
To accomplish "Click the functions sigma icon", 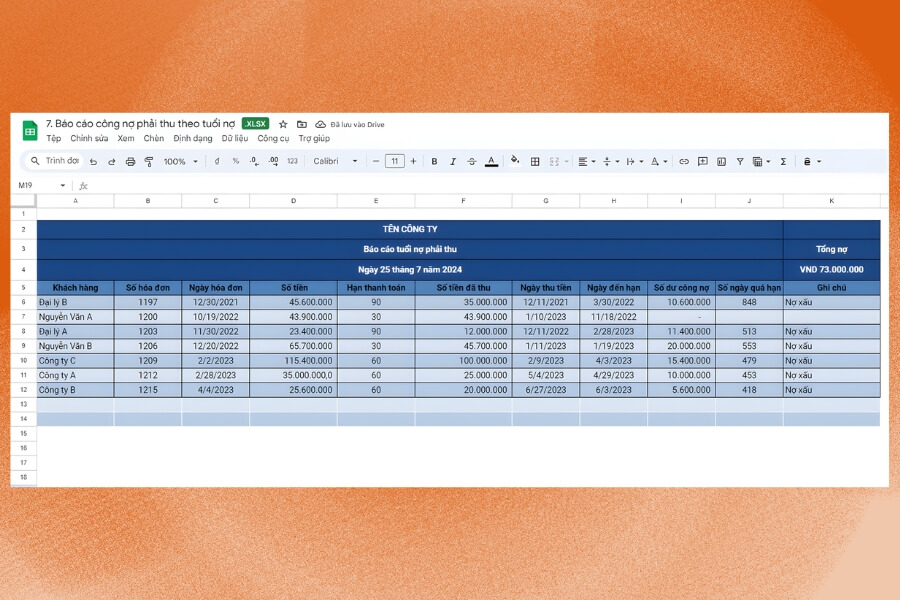I will [783, 161].
